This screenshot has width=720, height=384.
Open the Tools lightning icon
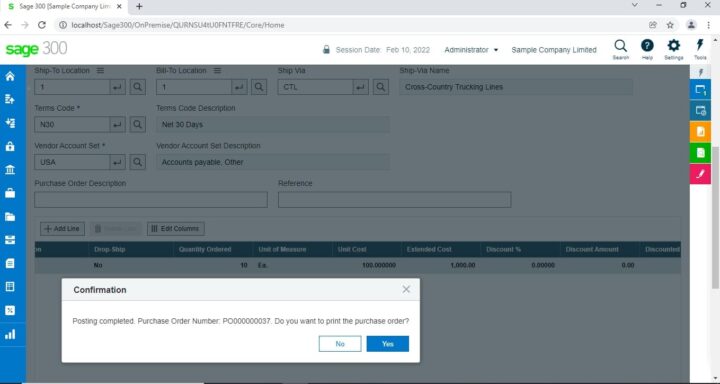(x=700, y=50)
